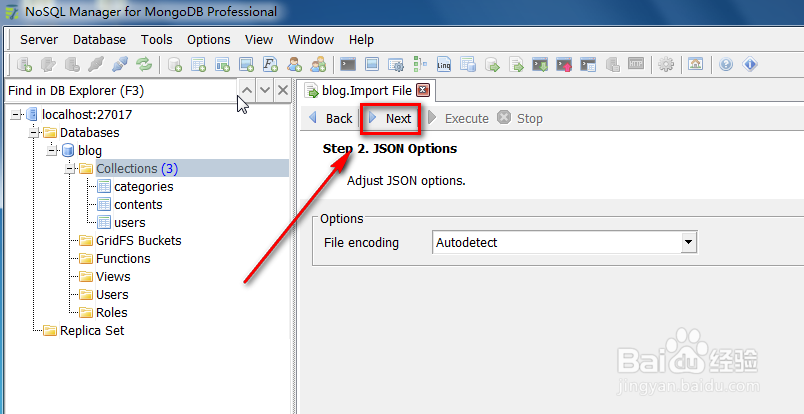Click the Create Database cylinder icon
Screen dimensions: 804x414
click(x=175, y=64)
